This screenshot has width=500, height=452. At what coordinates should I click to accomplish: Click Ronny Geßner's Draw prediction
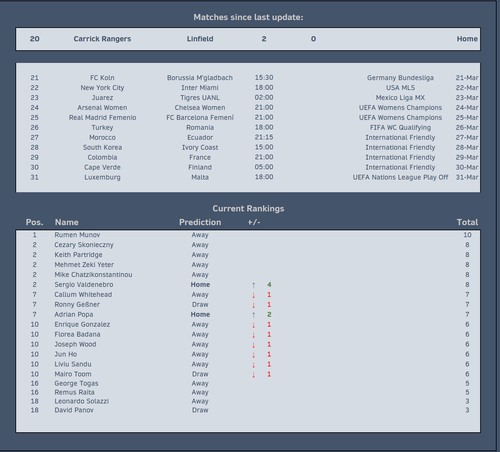click(200, 305)
